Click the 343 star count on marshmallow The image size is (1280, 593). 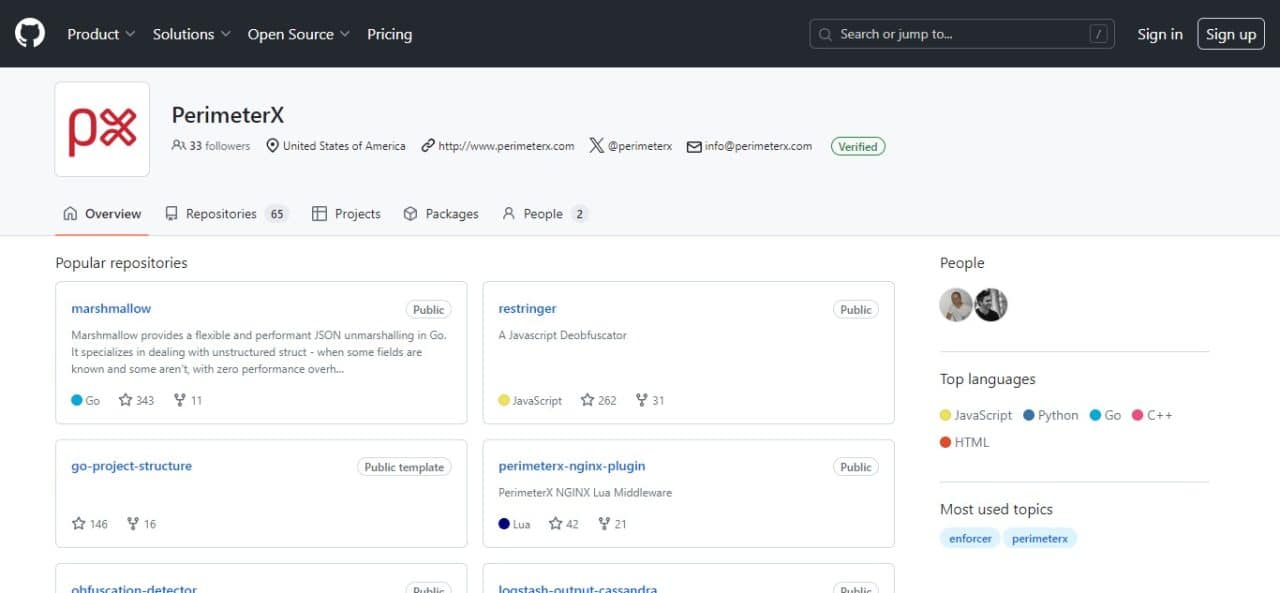point(145,400)
